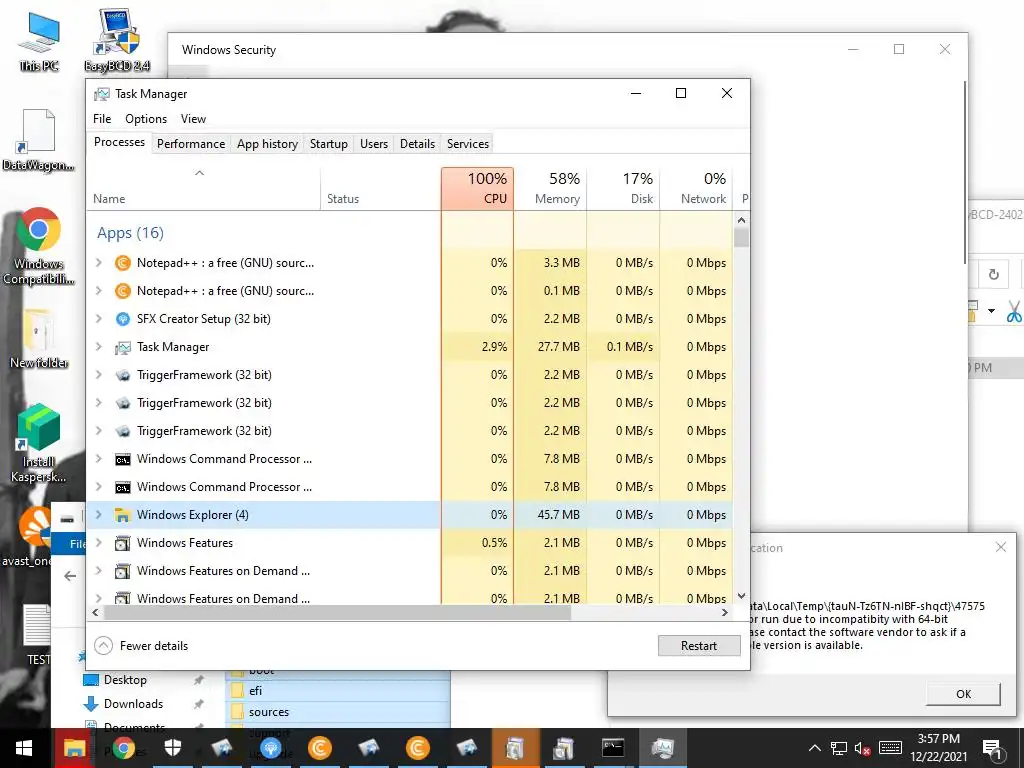1024x768 pixels.
Task: Open the touch keyboard tray icon
Action: pyautogui.click(x=890, y=748)
